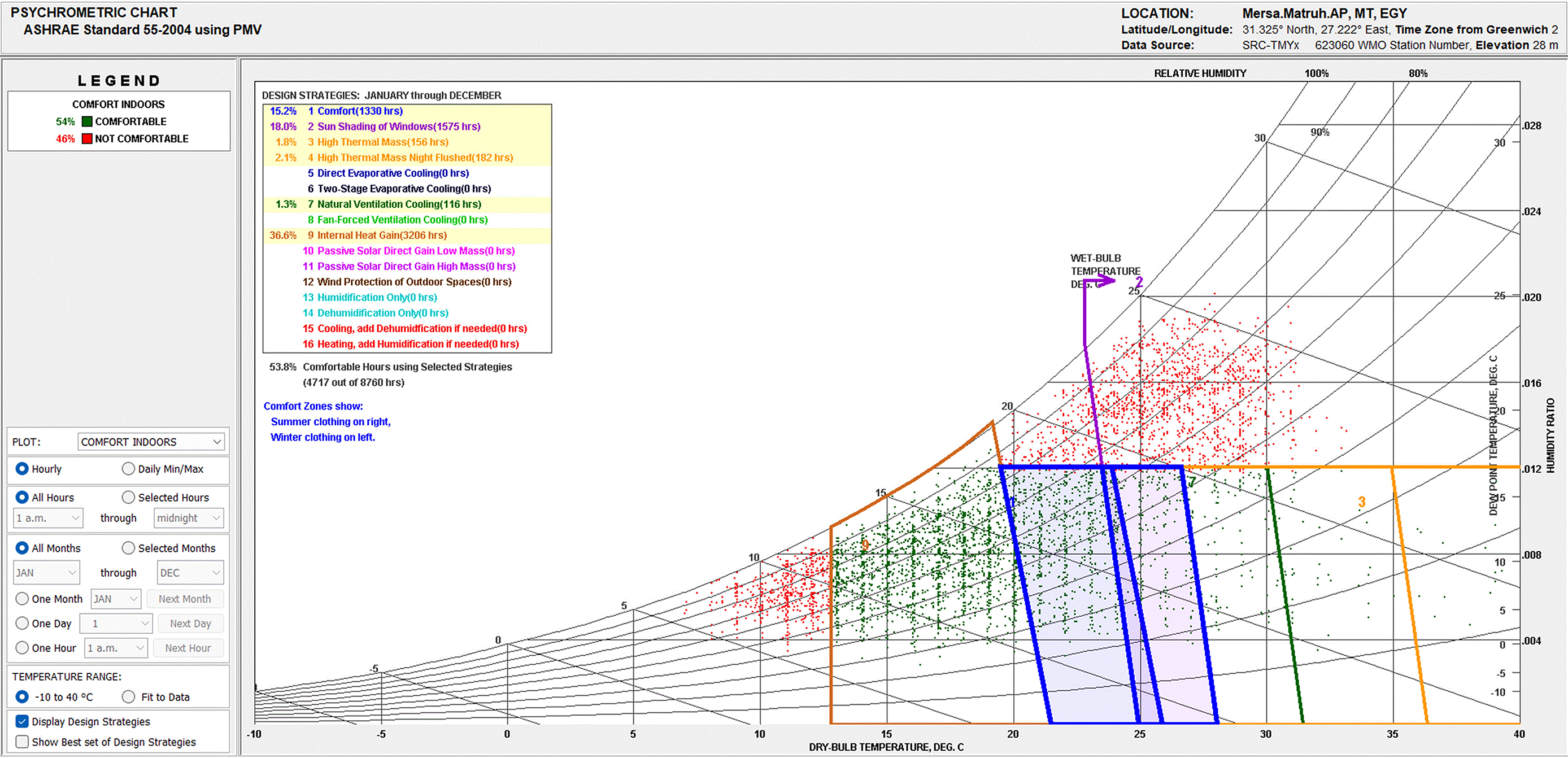
Task: Select the Daily Min/Max radio option
Action: coord(128,469)
